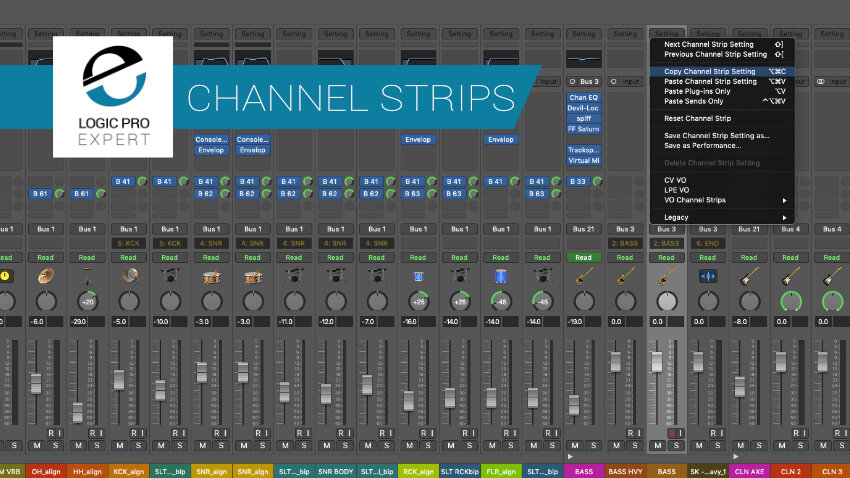Toggle the red record-enable button on highlighted strip

pyautogui.click(x=672, y=433)
